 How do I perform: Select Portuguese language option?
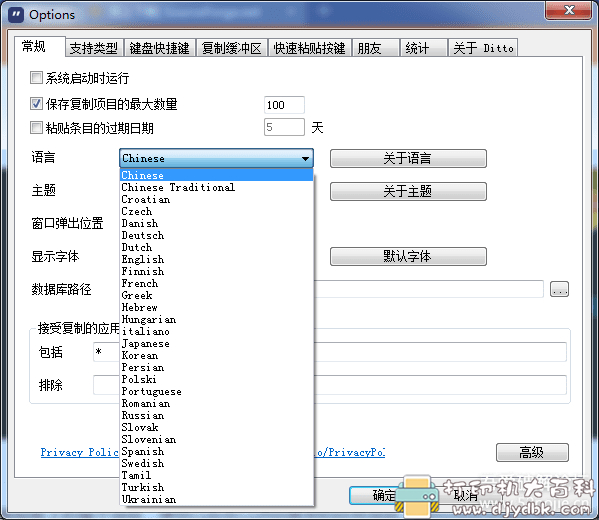(217, 391)
